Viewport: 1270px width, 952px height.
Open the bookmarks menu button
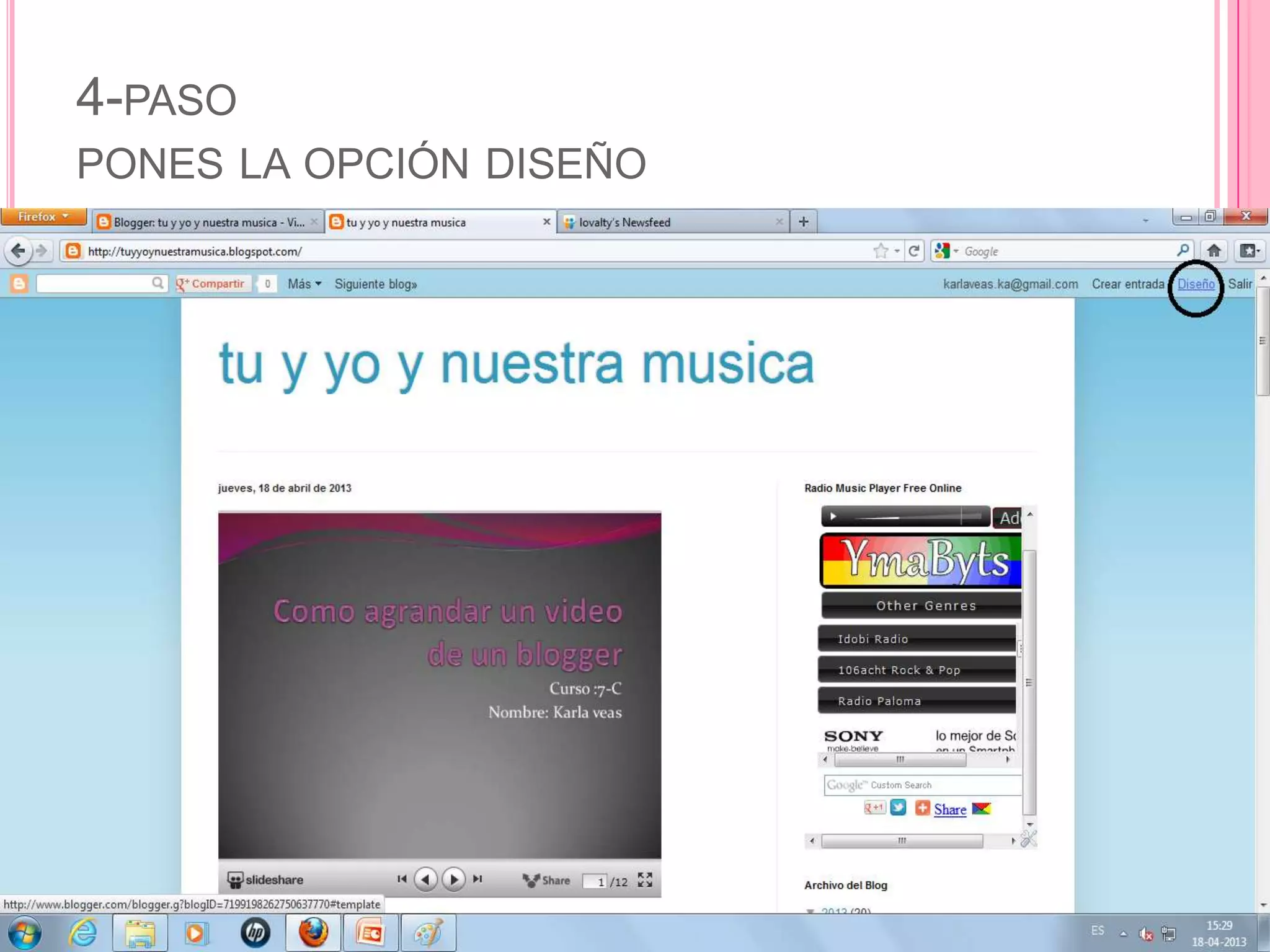(1250, 250)
